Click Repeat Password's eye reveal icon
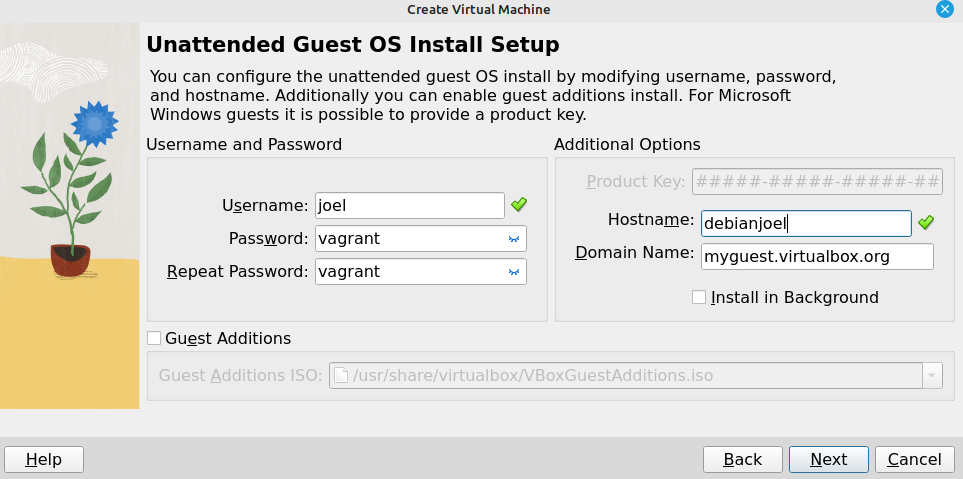This screenshot has height=479, width=963. 514,271
